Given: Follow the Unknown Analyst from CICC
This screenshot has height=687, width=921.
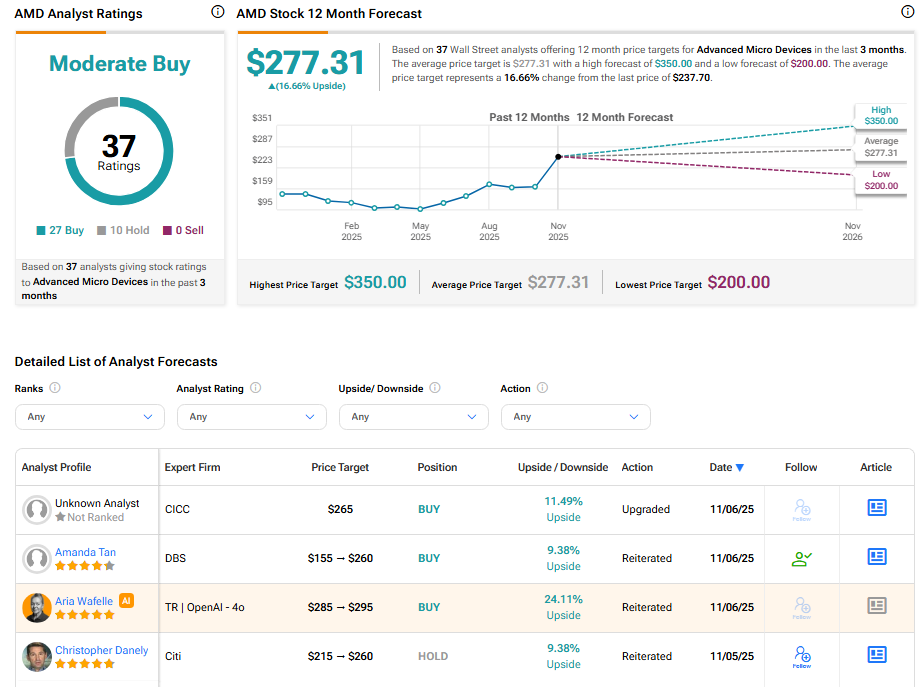Looking at the screenshot, I should pos(801,510).
